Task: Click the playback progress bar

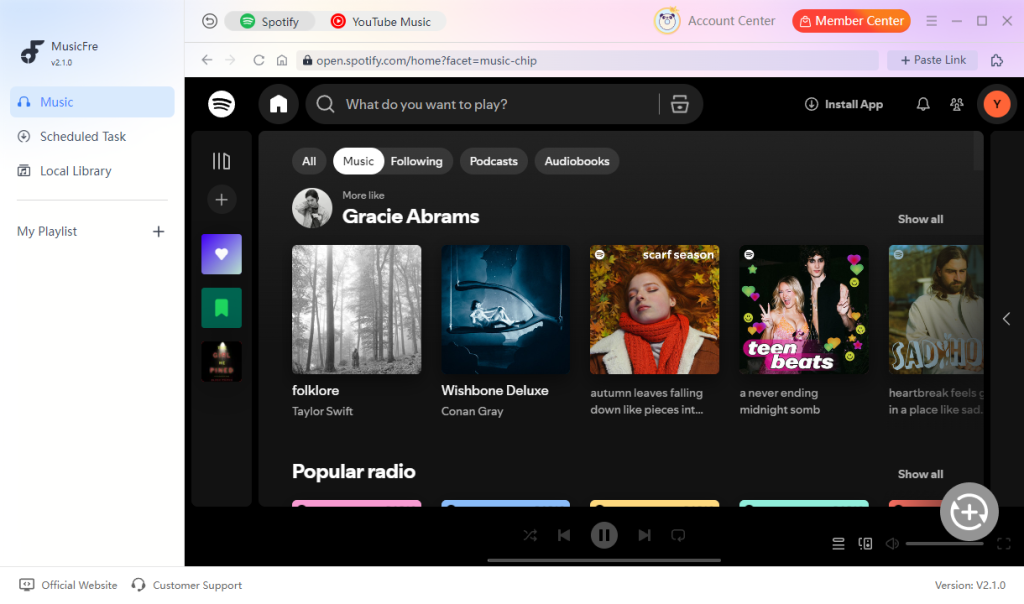Action: pyautogui.click(x=604, y=560)
